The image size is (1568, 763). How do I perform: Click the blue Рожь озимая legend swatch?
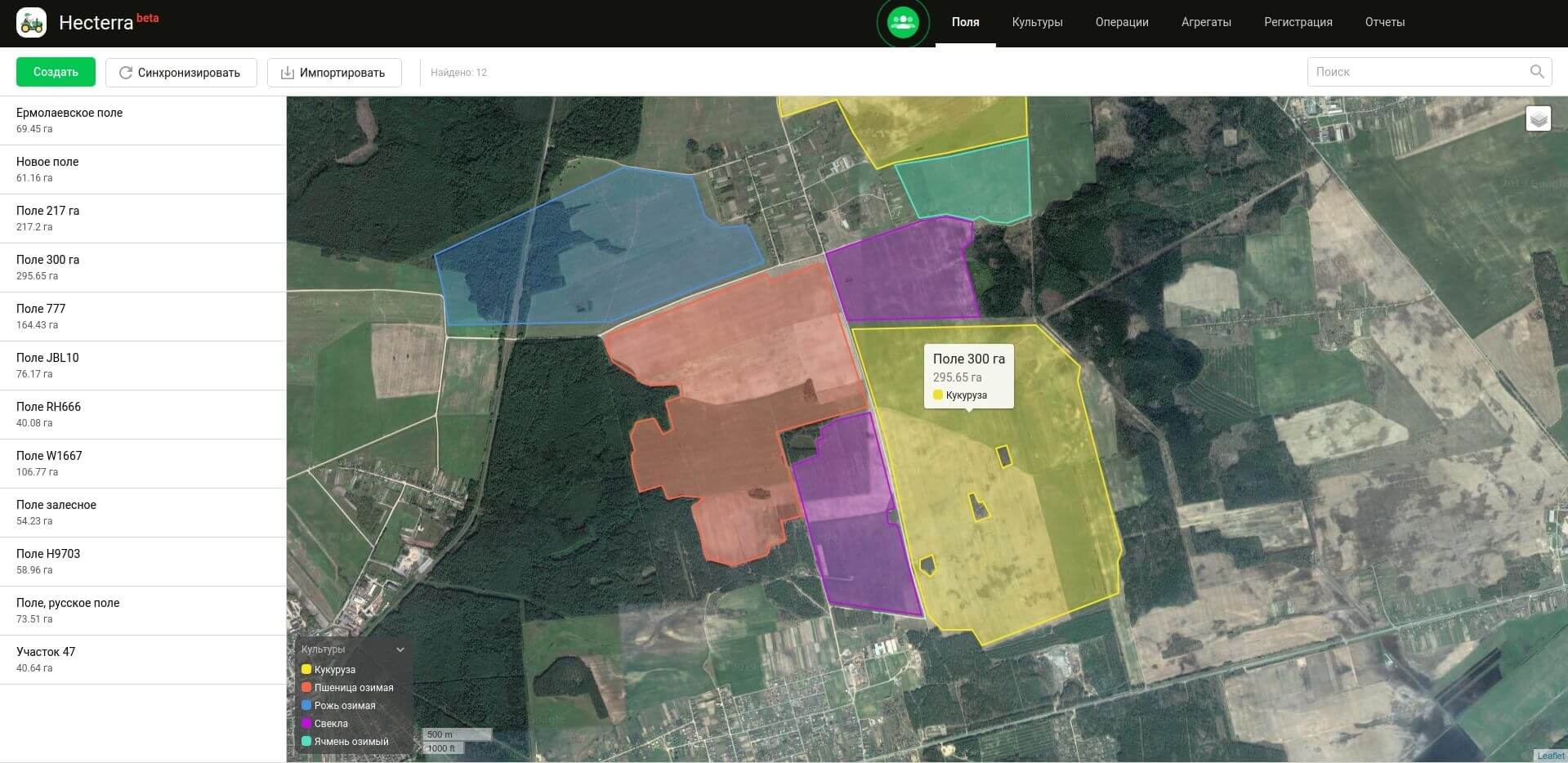click(306, 705)
